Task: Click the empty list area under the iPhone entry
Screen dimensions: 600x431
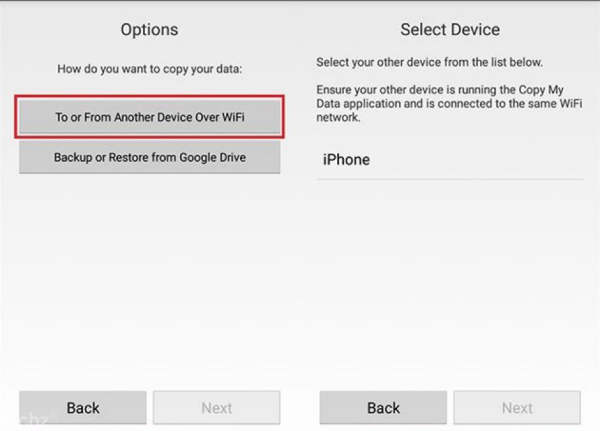Action: [x=449, y=280]
